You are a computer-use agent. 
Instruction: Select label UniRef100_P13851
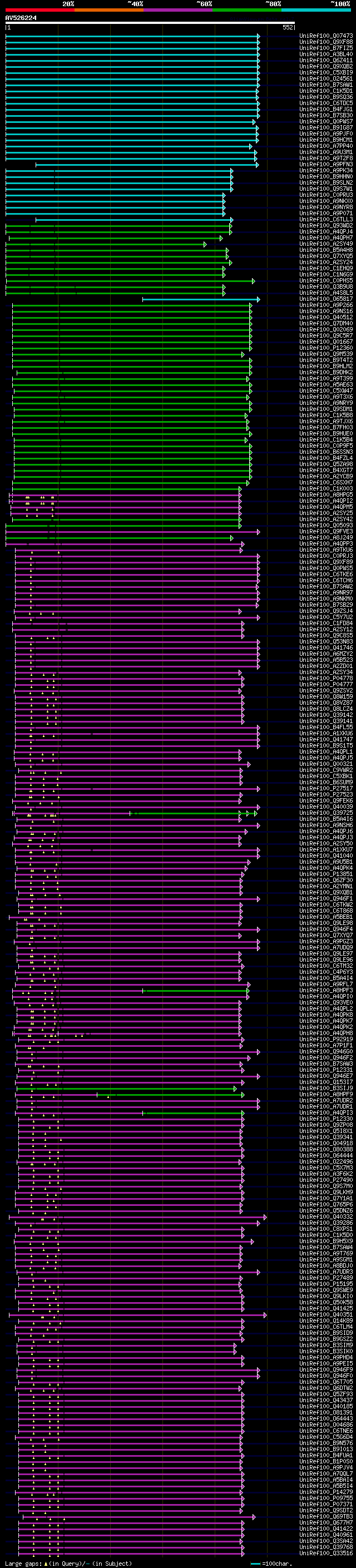(326, 874)
